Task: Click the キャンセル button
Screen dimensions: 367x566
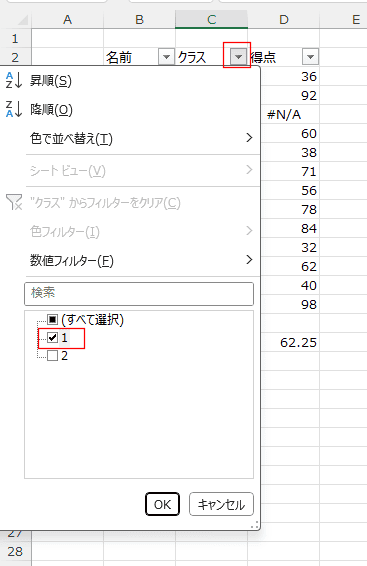Action: click(221, 504)
